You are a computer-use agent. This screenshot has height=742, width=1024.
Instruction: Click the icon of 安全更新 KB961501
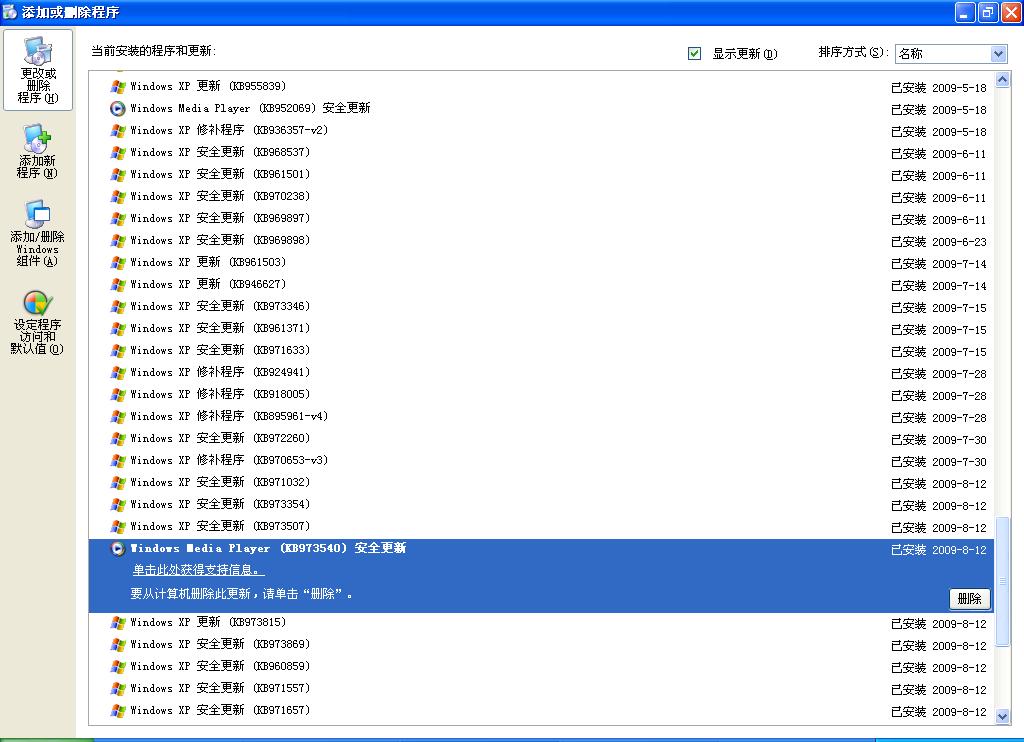coord(118,174)
